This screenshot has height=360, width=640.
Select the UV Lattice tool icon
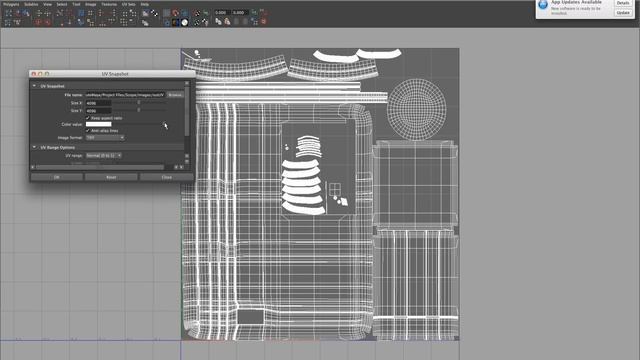coord(8,13)
